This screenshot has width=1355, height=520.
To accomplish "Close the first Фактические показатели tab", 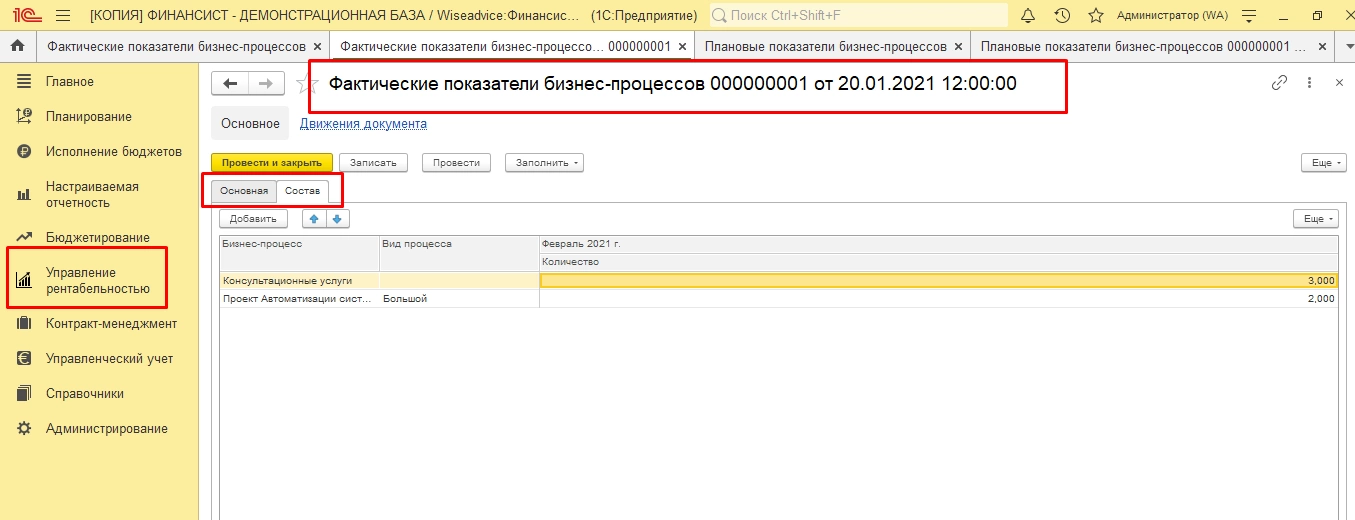I will (317, 47).
